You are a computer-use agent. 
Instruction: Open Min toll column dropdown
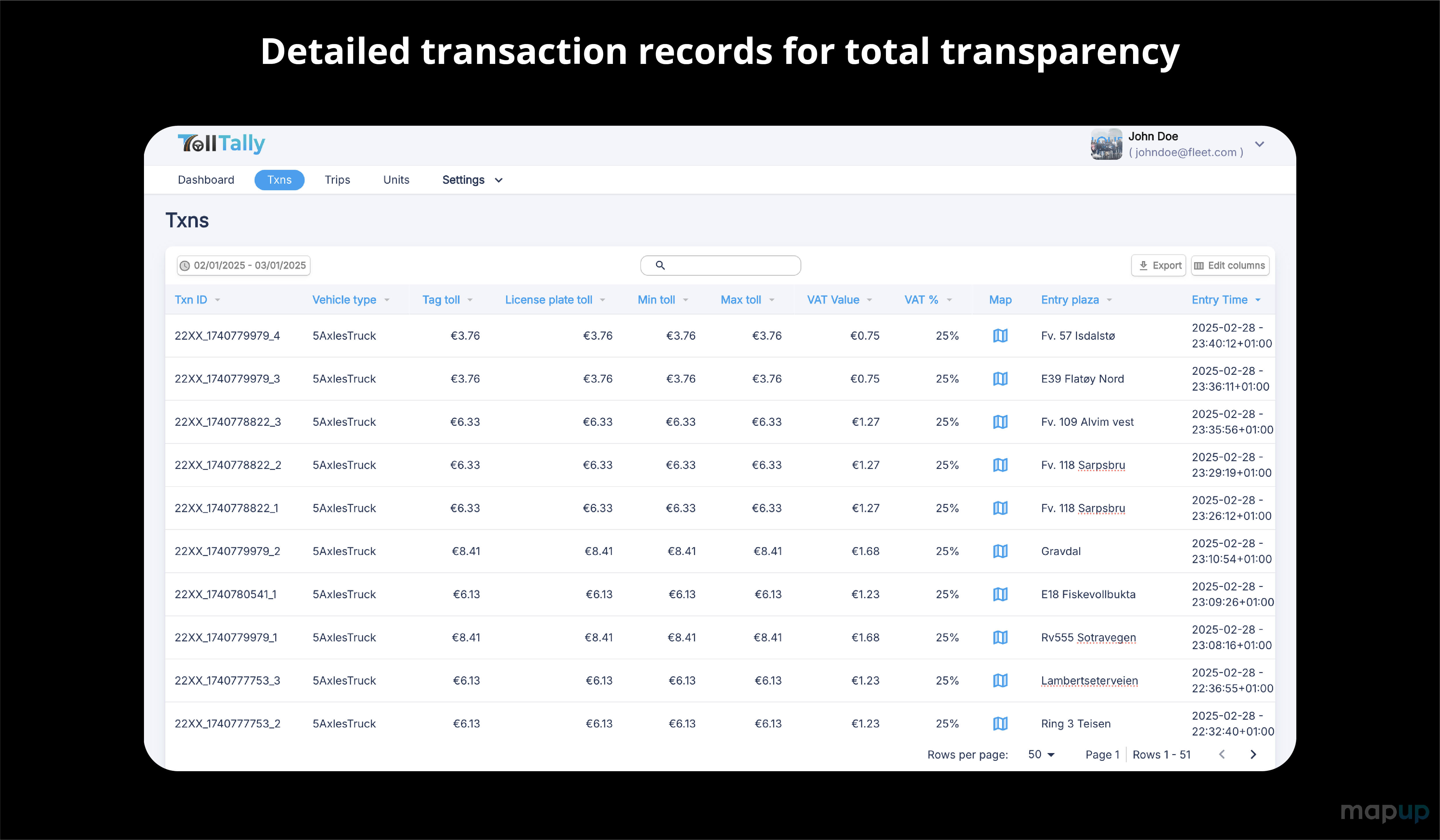tap(685, 300)
